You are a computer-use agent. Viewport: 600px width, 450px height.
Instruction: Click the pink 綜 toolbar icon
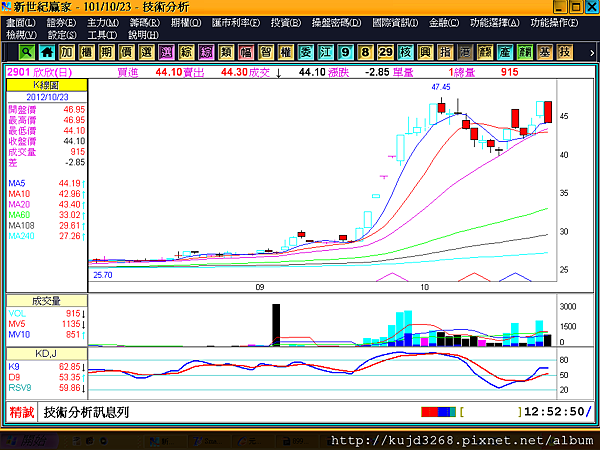coord(206,52)
